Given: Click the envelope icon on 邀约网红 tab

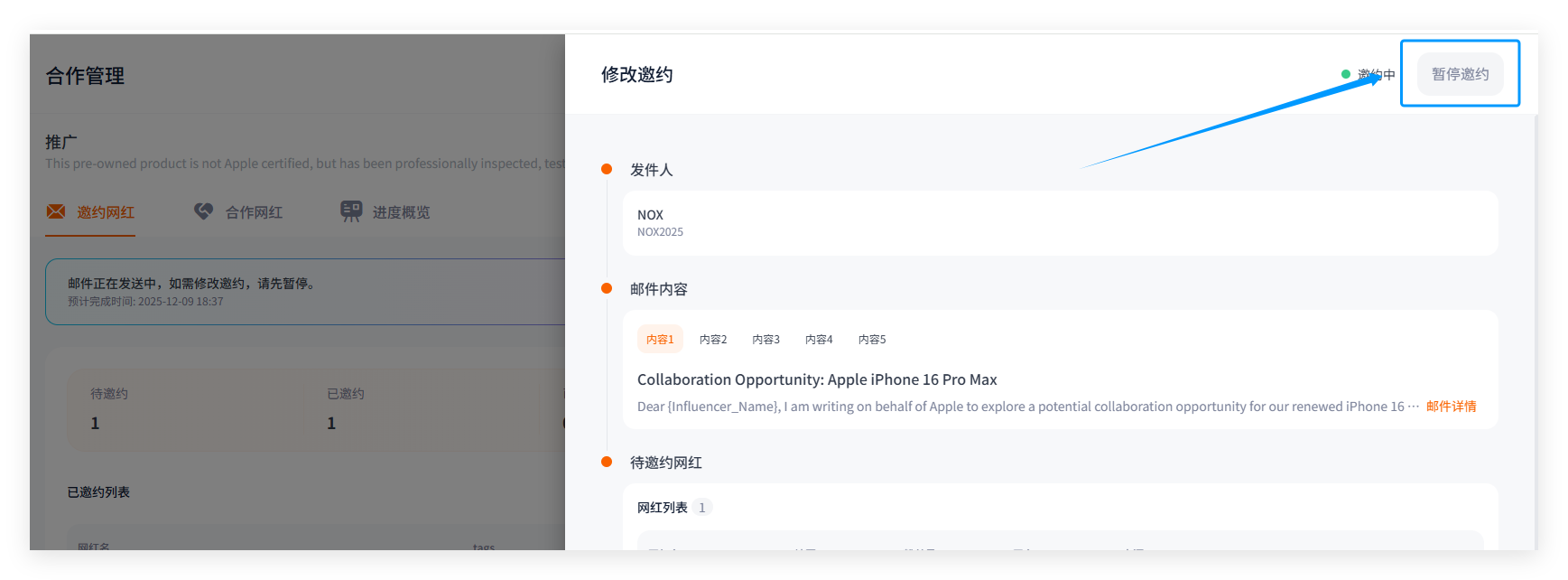Looking at the screenshot, I should coord(56,211).
